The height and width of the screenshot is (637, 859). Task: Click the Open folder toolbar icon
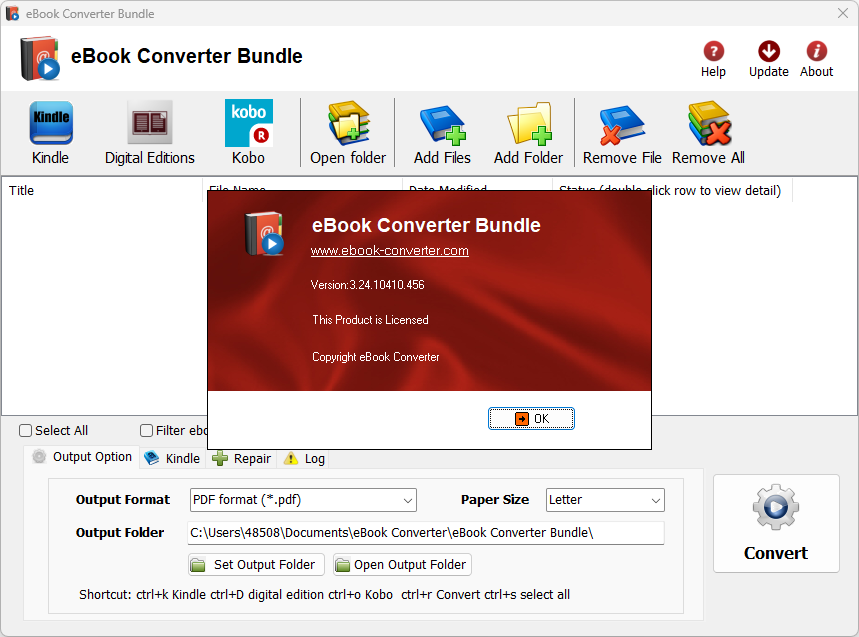point(348,133)
